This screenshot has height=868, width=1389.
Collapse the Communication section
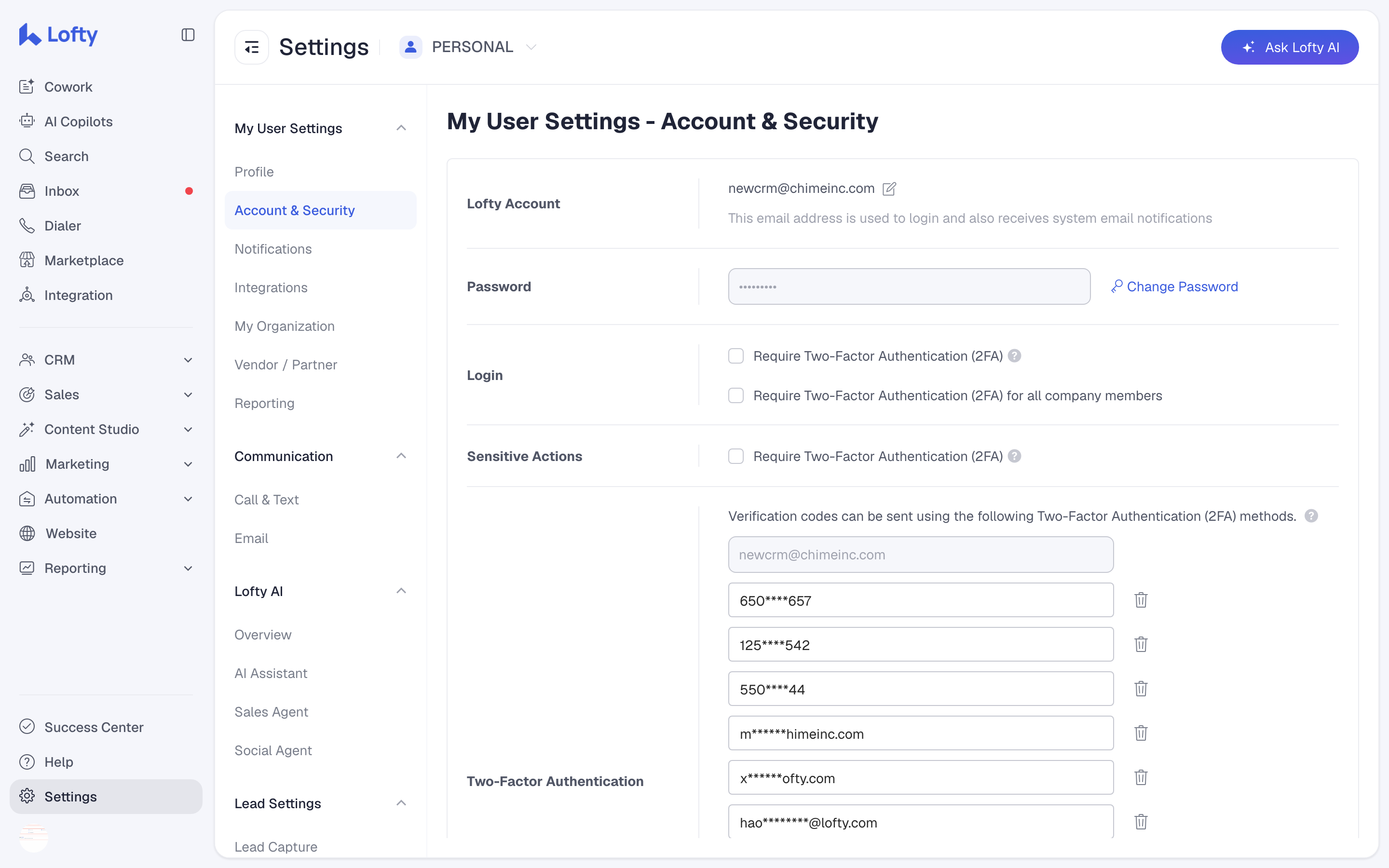click(x=401, y=456)
